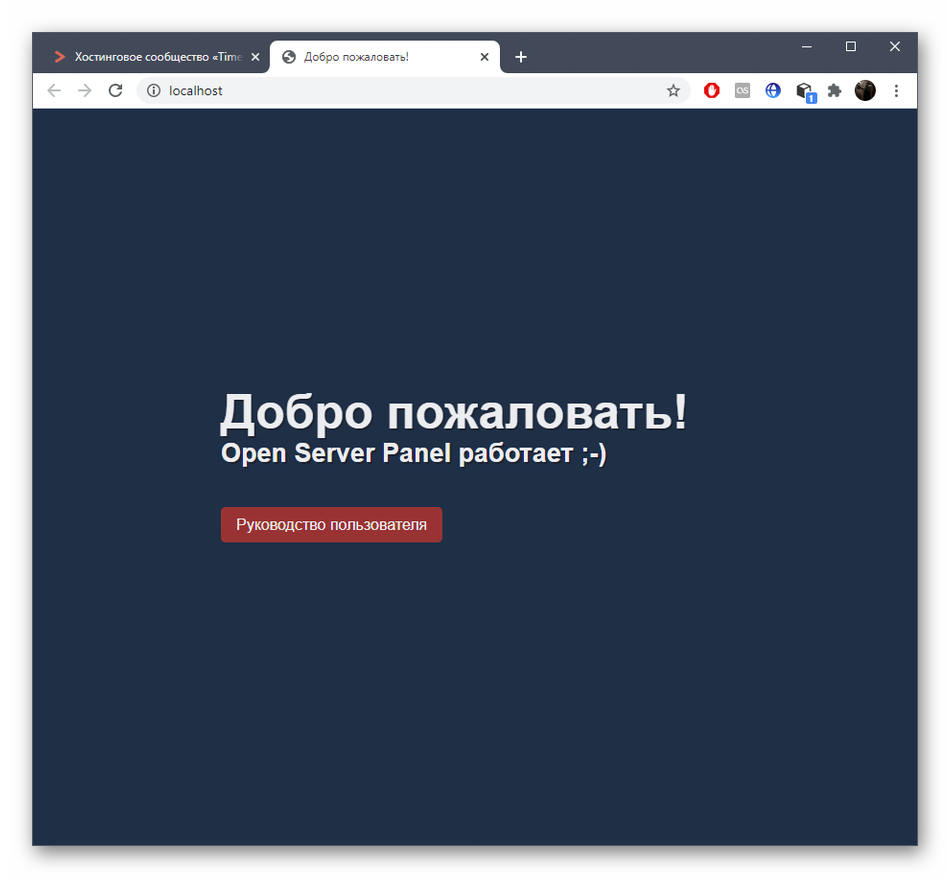This screenshot has height=878, width=950.
Task: Open the user profile avatar menu
Action: [x=865, y=91]
